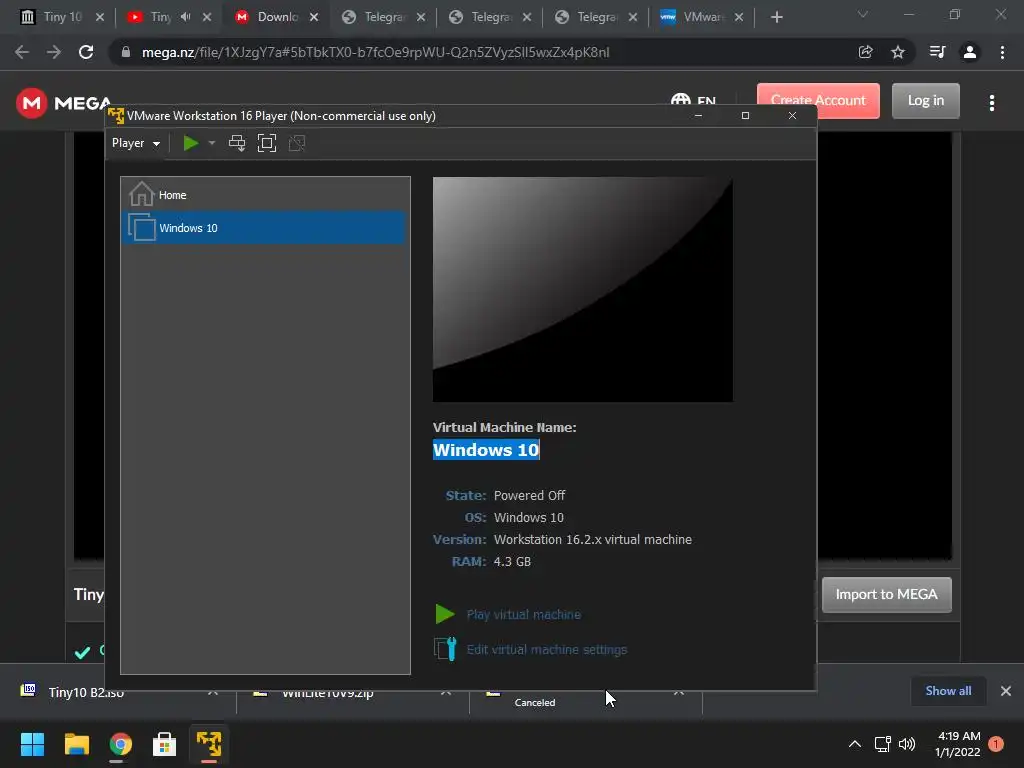Viewport: 1024px width, 768px height.
Task: Select Home in VMware library
Action: [x=263, y=195]
